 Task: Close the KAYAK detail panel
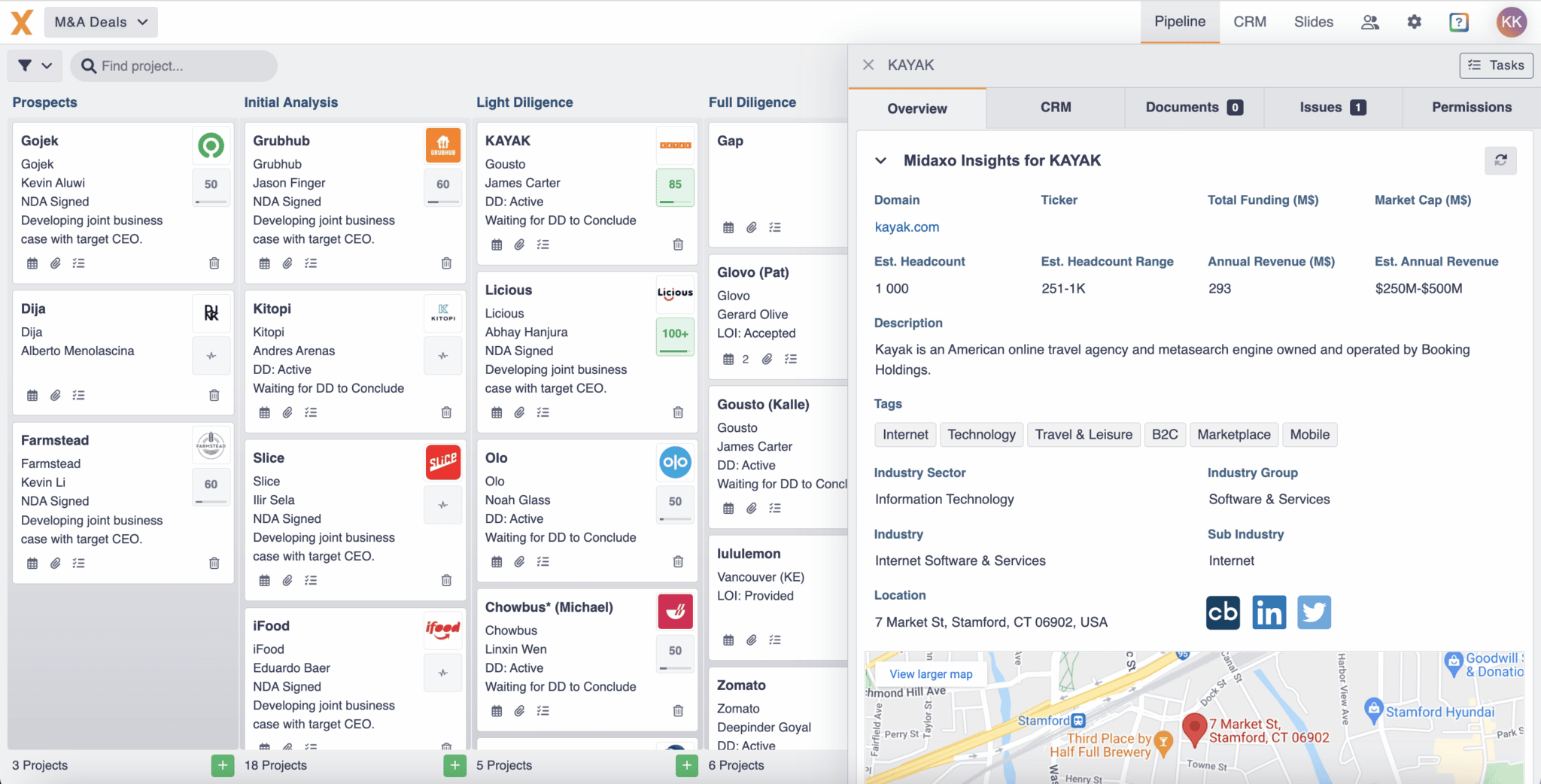tap(868, 65)
